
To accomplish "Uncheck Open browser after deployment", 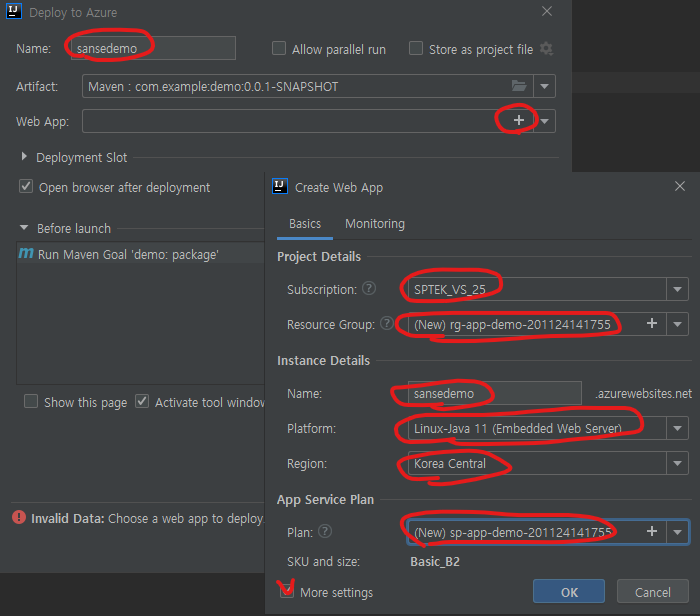I will tap(27, 187).
